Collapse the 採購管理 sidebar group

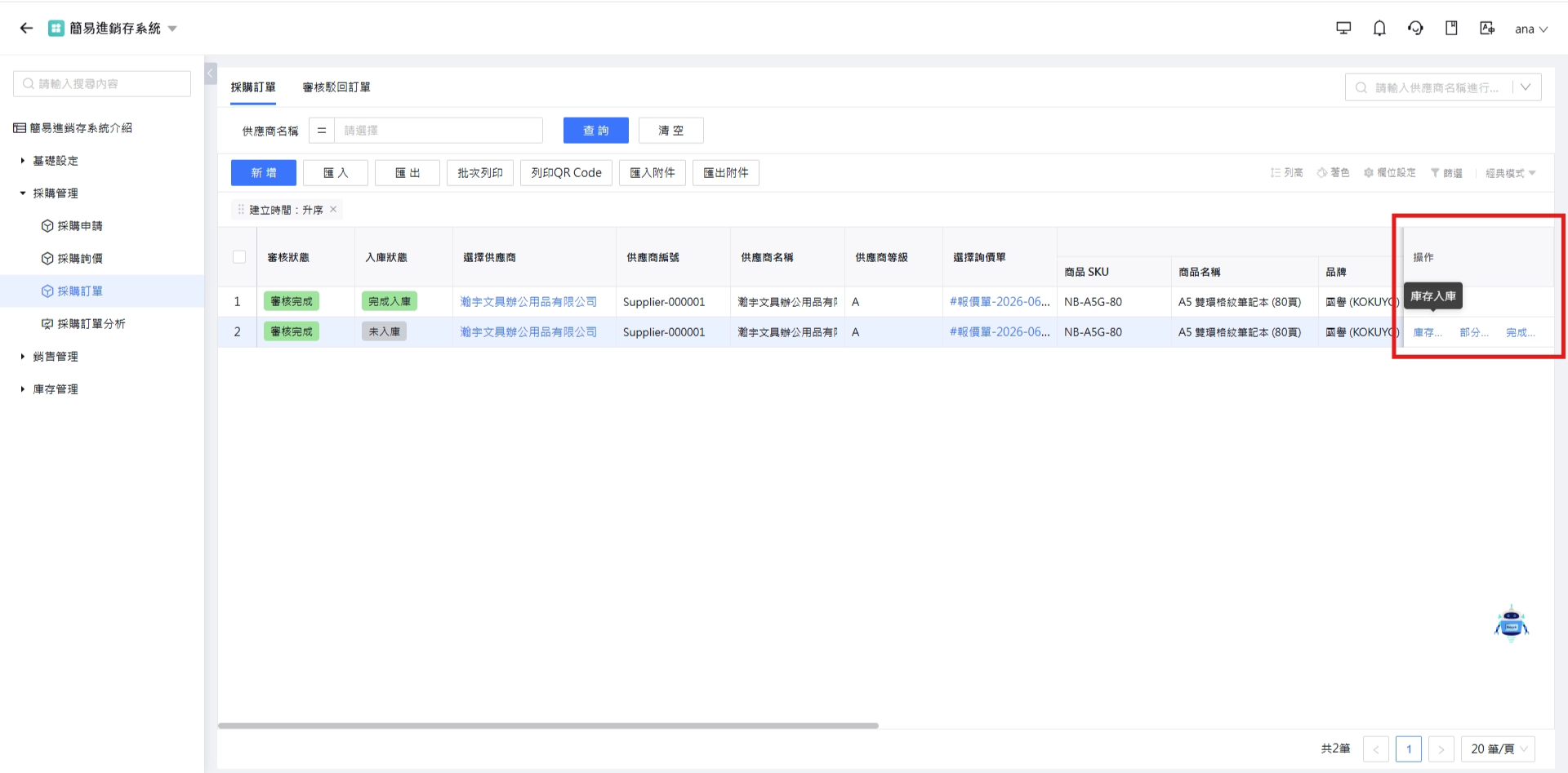(56, 193)
